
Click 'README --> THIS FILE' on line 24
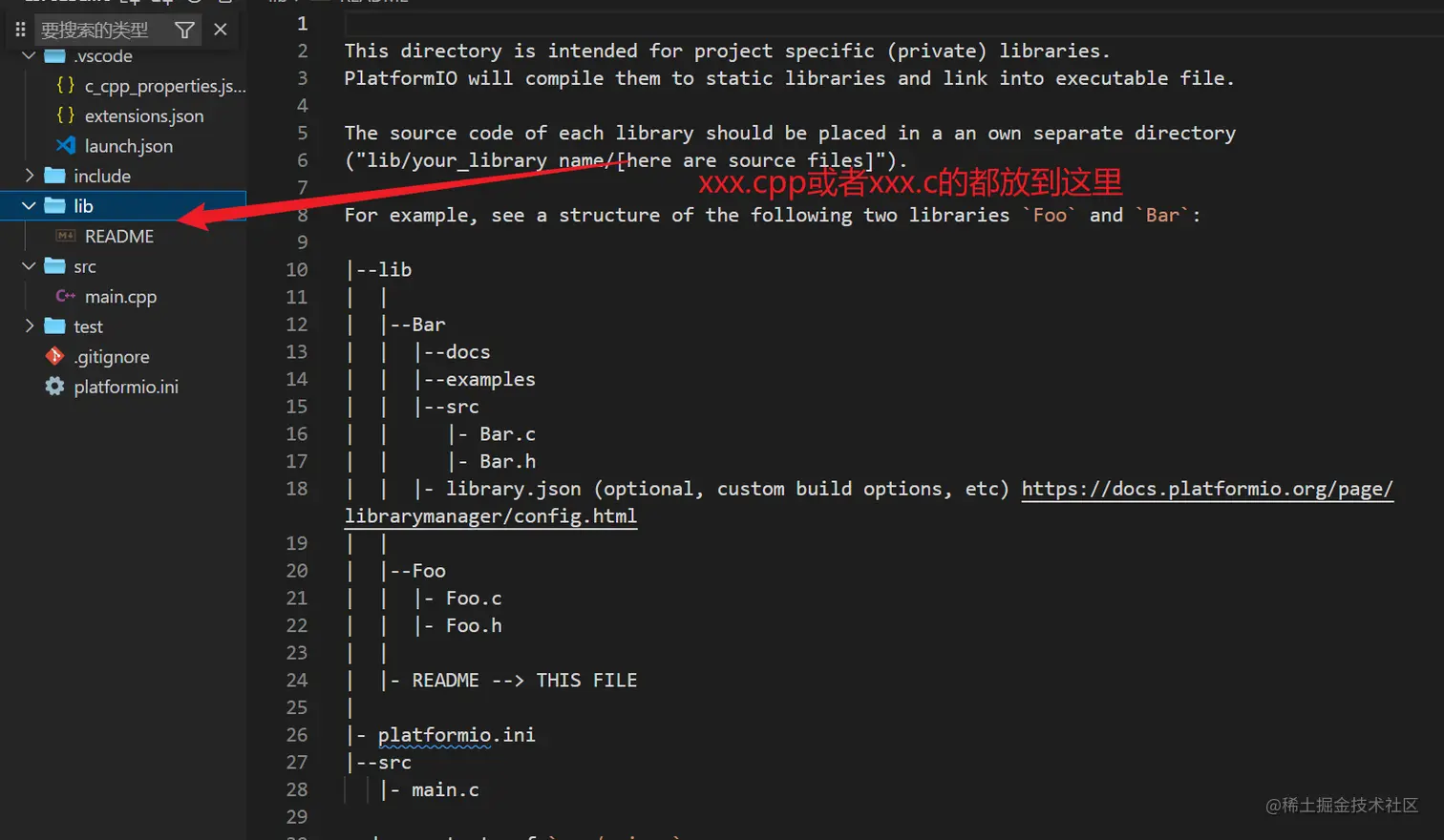(x=524, y=681)
